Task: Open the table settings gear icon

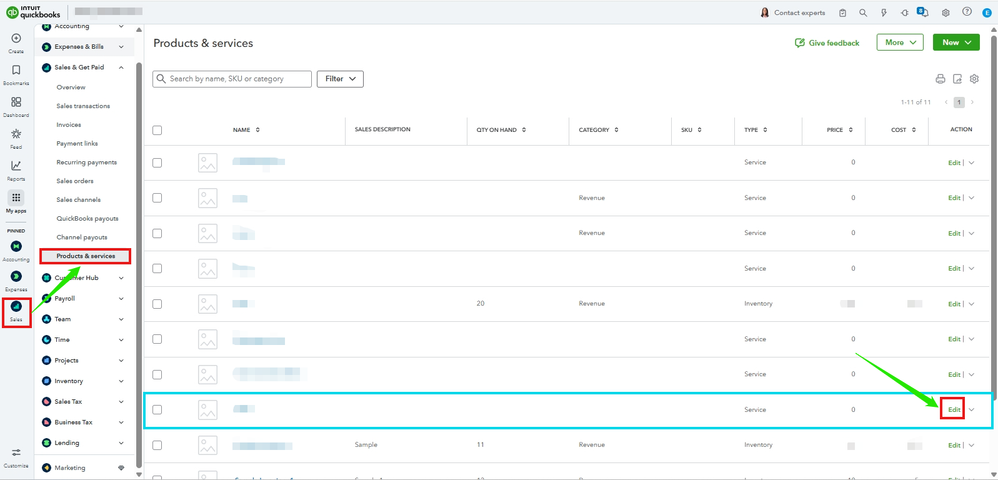Action: coord(974,79)
